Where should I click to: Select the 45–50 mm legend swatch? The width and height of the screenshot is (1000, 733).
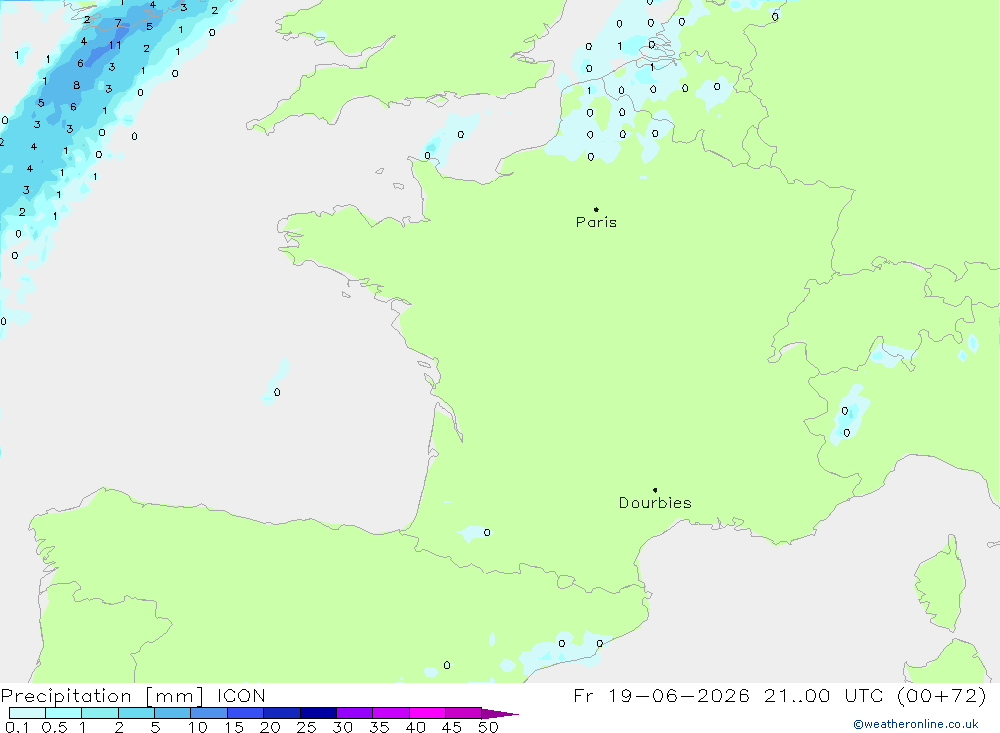(x=464, y=713)
